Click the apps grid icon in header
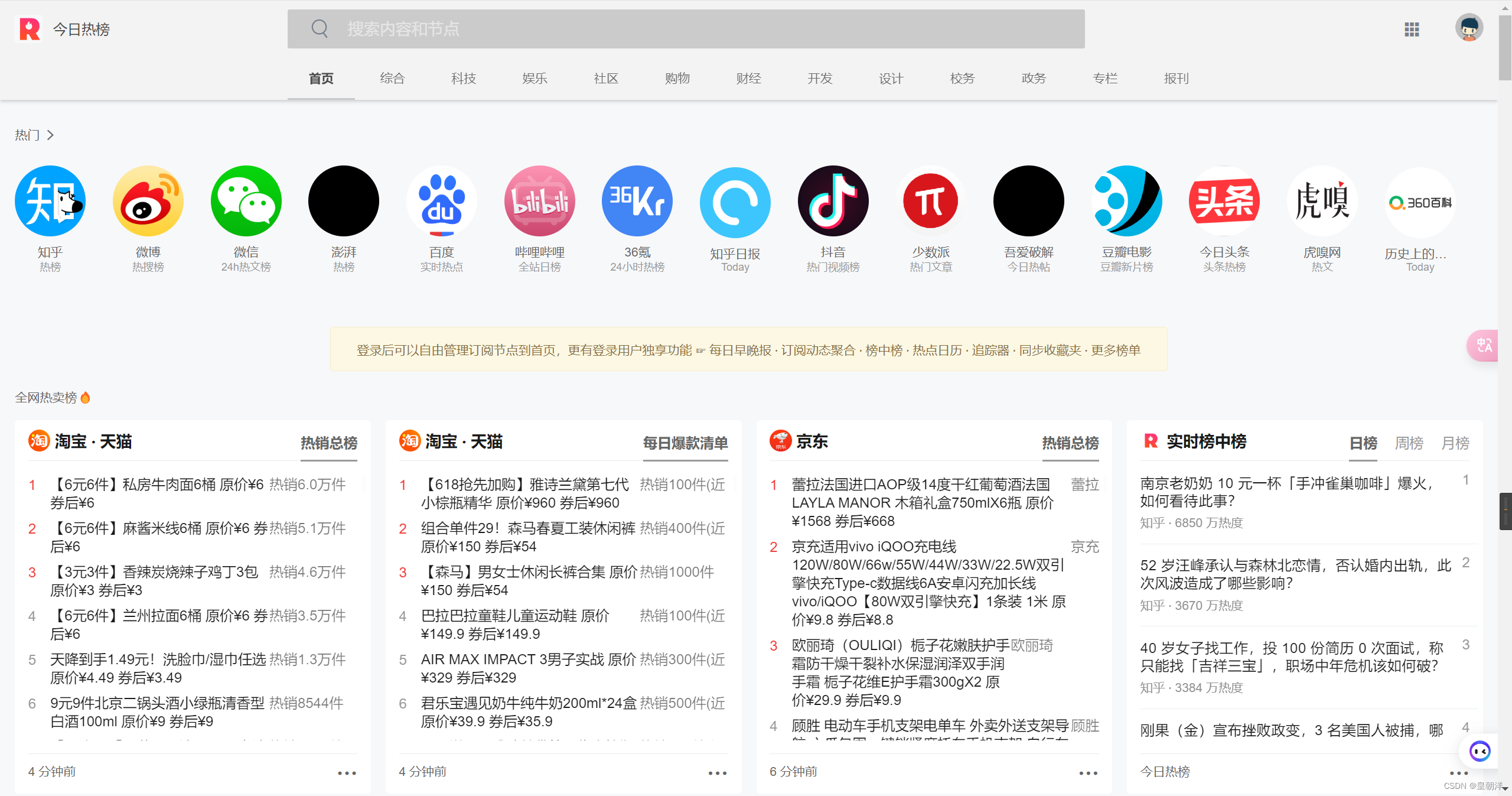The image size is (1512, 796). tap(1412, 30)
